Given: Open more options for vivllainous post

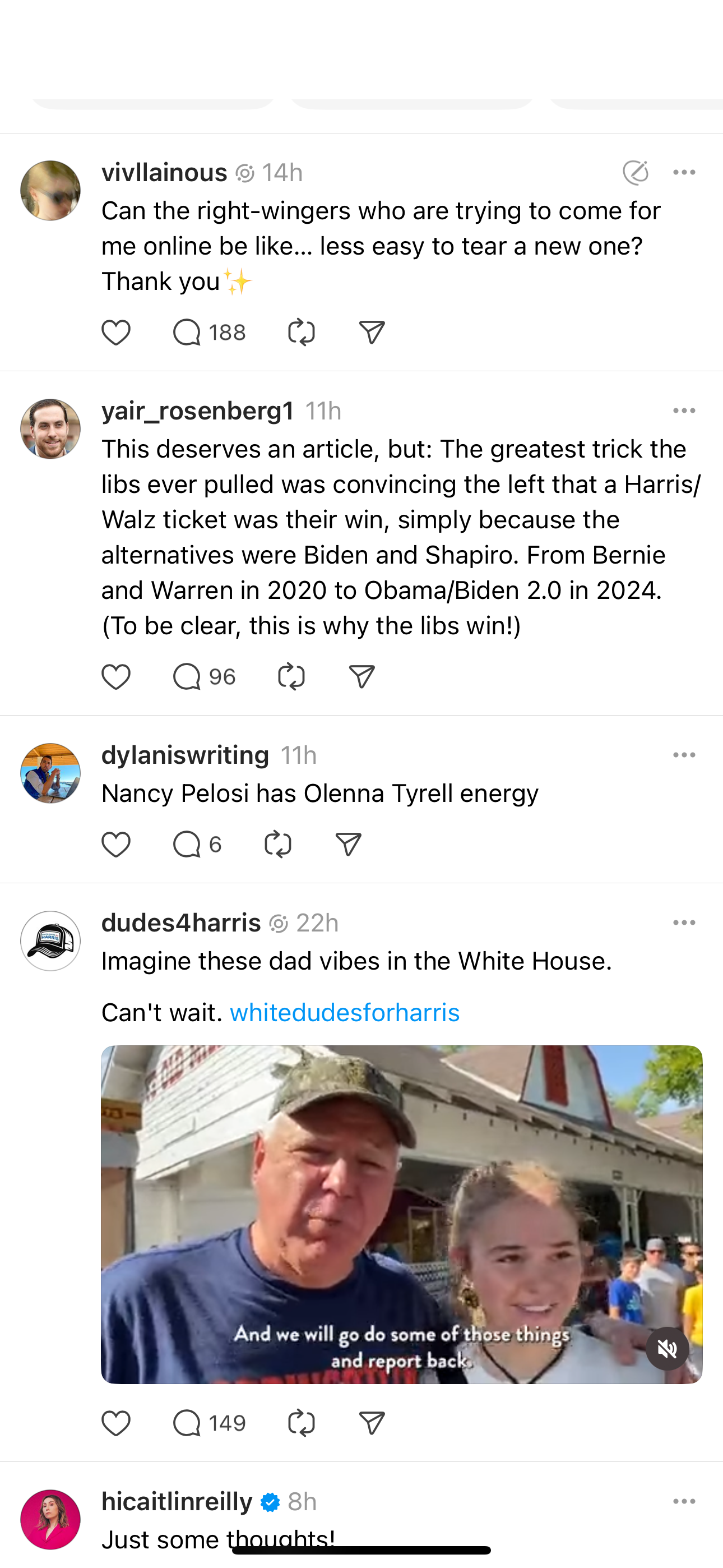Looking at the screenshot, I should tap(684, 173).
